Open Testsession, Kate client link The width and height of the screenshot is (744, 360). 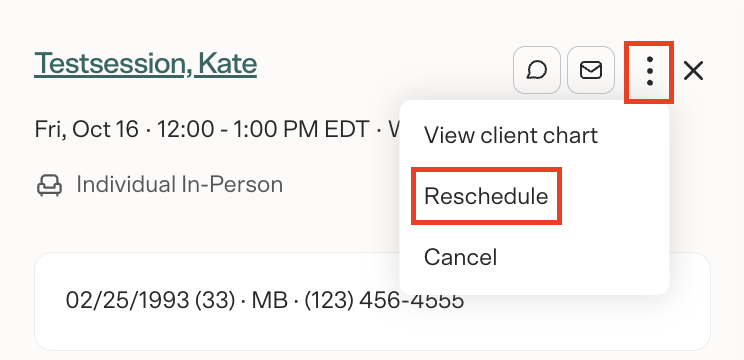[145, 64]
